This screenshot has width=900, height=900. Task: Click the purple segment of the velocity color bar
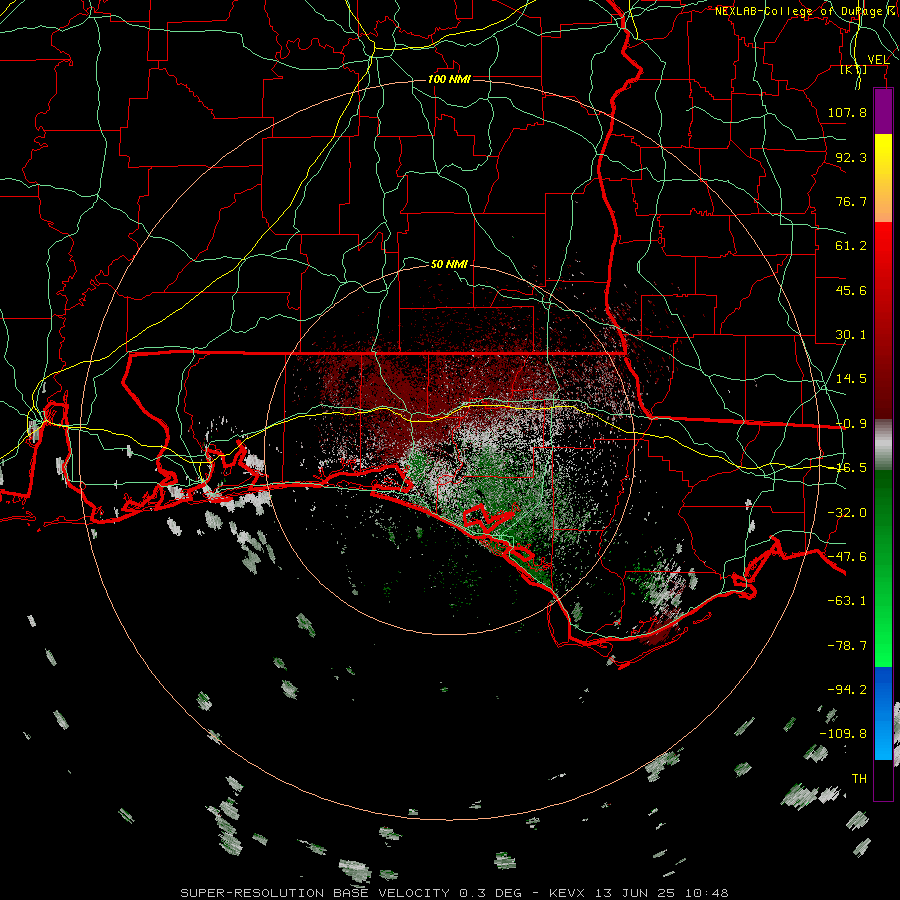[883, 112]
